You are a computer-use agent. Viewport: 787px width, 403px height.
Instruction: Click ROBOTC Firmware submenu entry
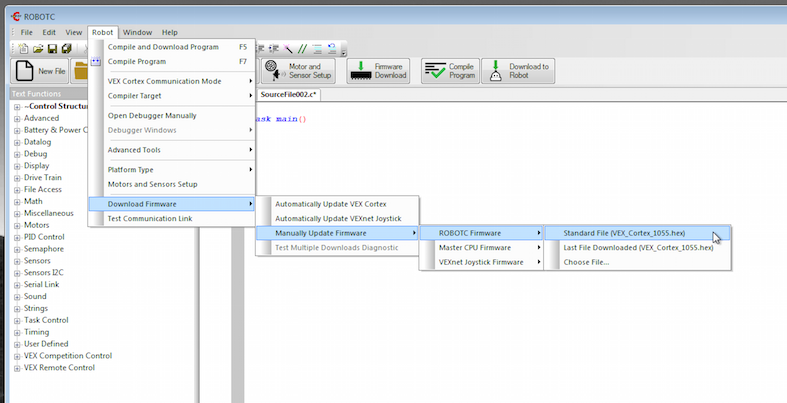tap(481, 233)
